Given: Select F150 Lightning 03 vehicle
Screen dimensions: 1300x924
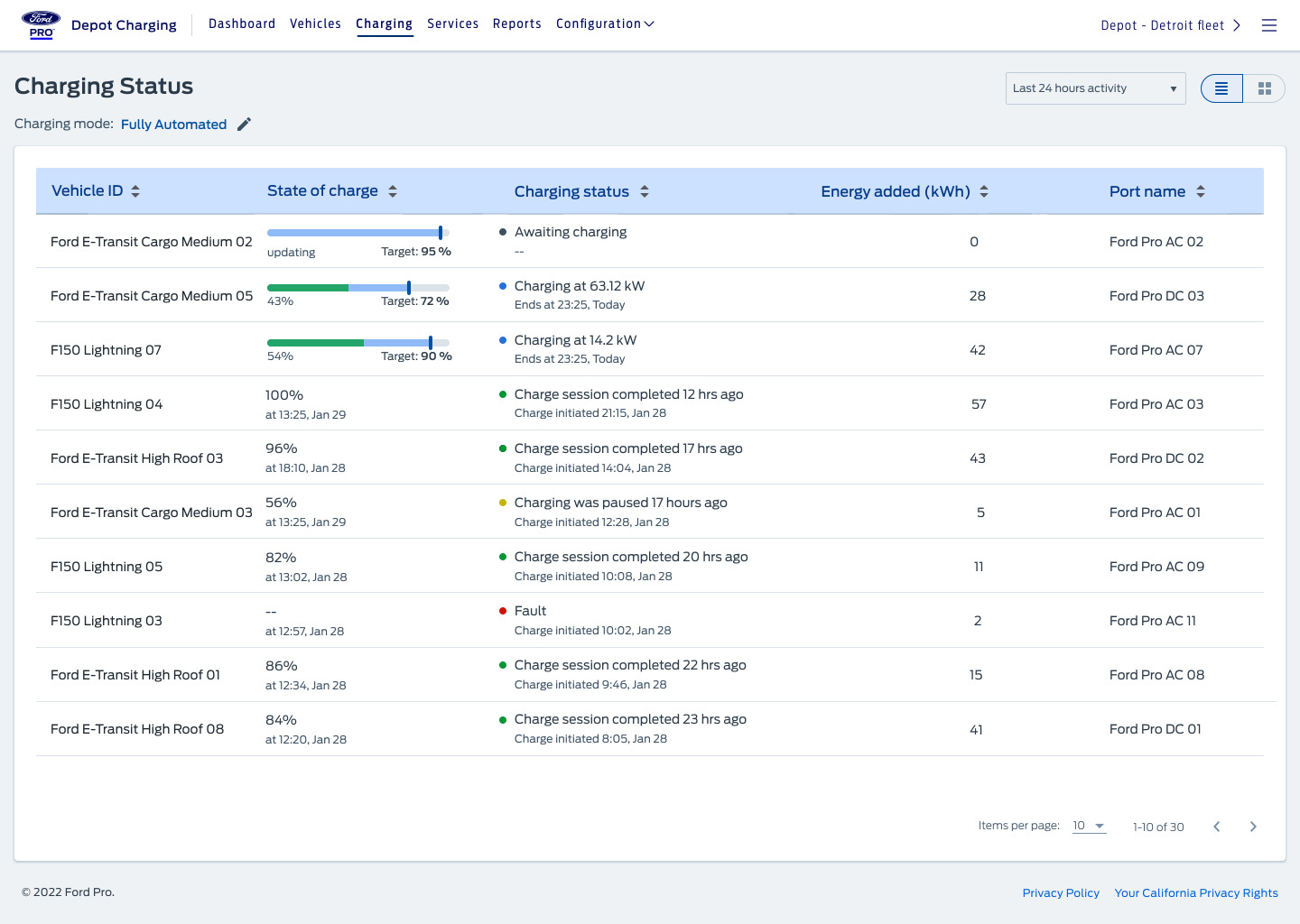Looking at the screenshot, I should 107,621.
